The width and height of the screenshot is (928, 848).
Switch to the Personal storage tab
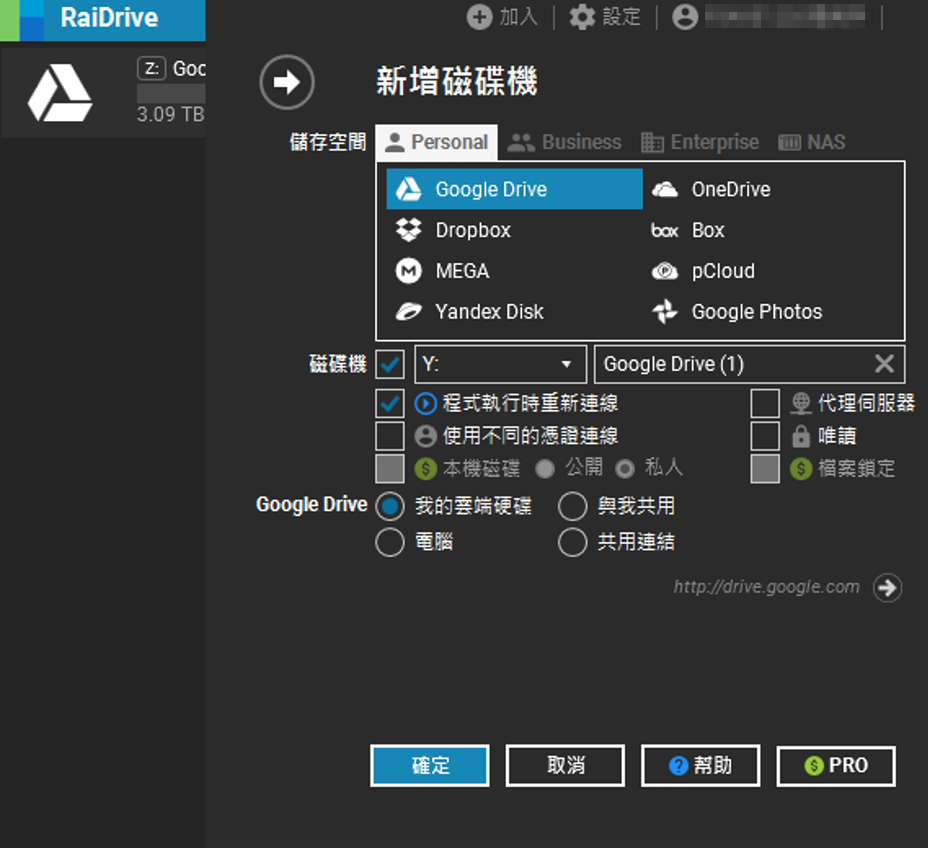[436, 143]
